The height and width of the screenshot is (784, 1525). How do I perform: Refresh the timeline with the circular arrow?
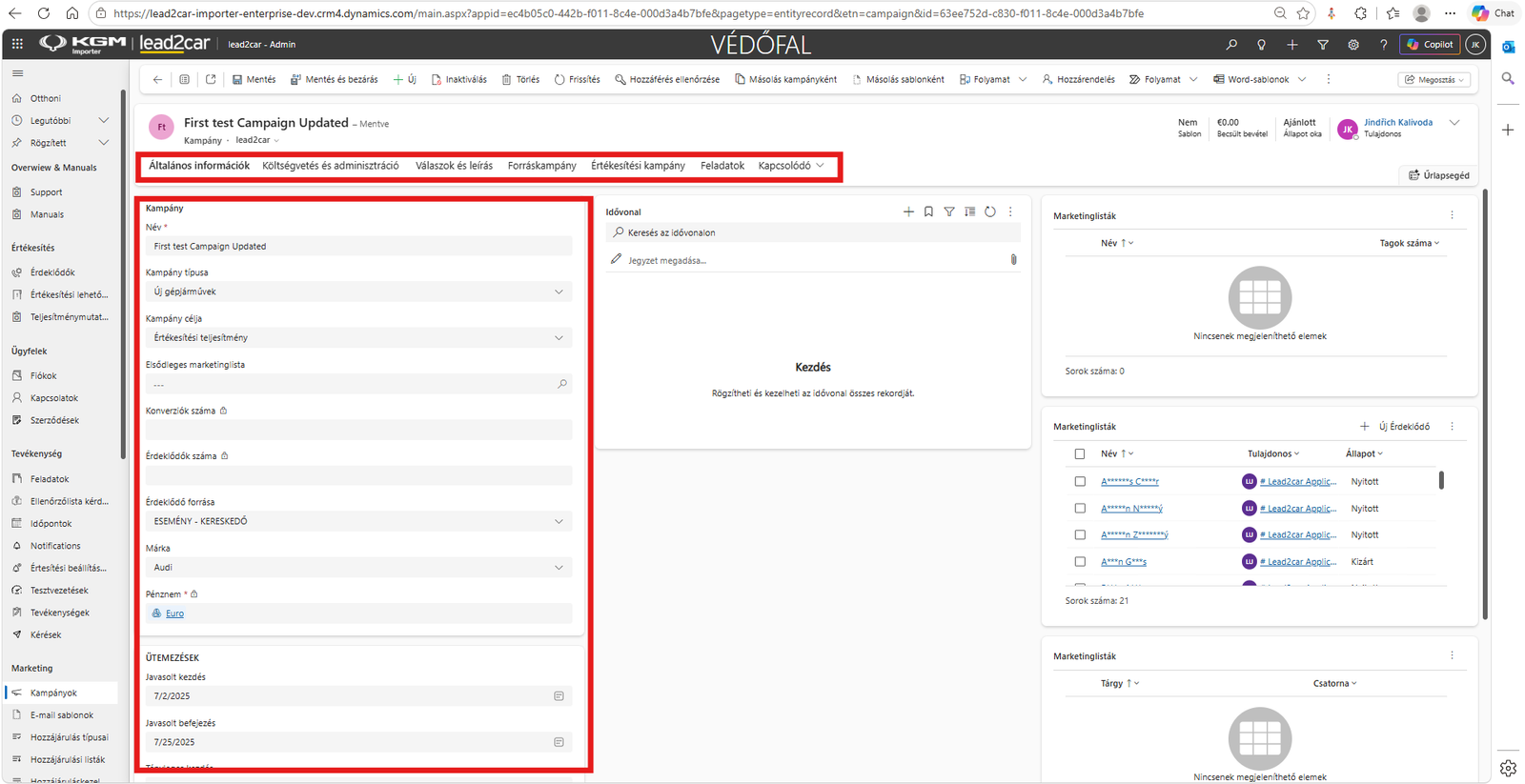[990, 211]
